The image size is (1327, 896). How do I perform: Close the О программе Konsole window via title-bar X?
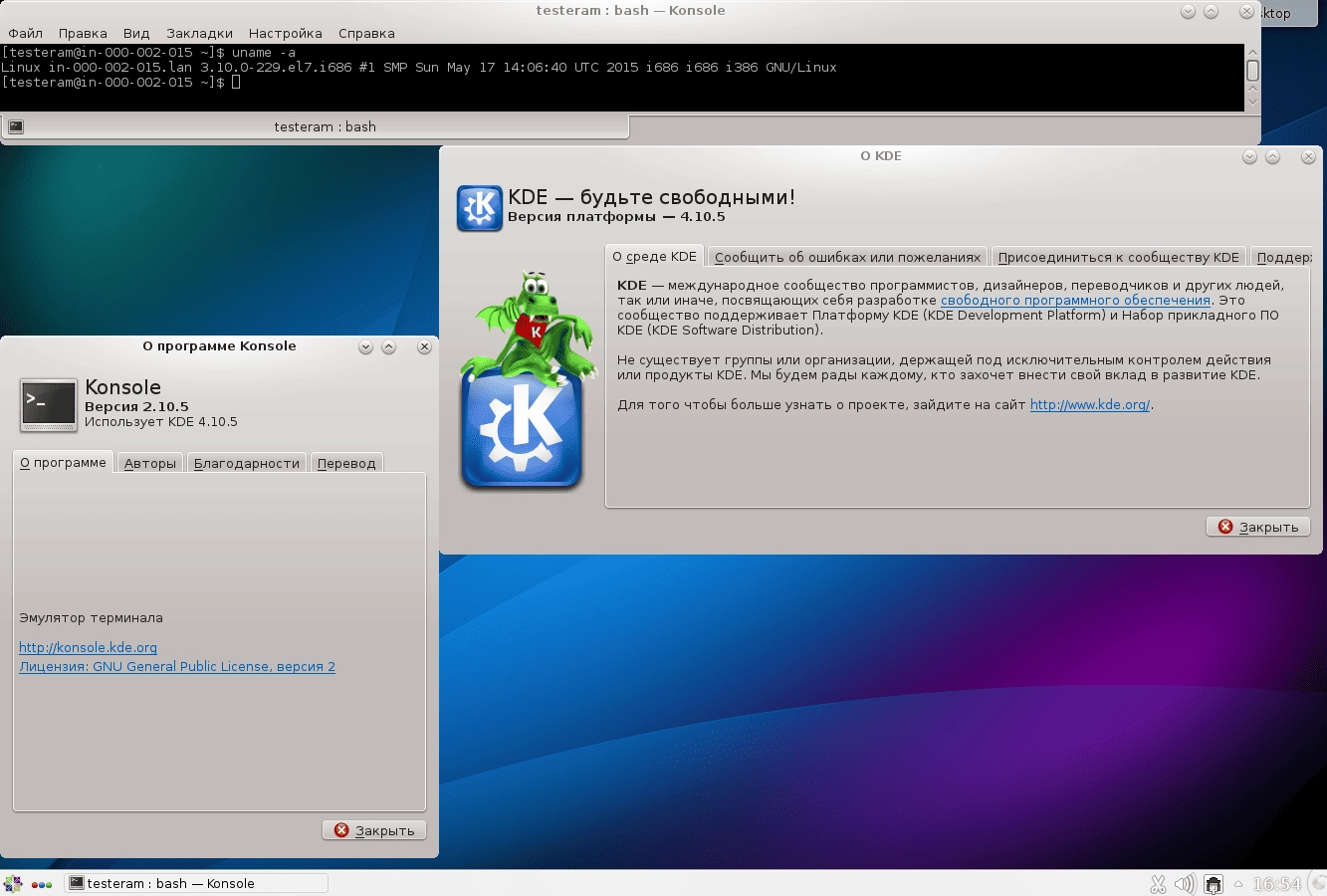click(424, 346)
